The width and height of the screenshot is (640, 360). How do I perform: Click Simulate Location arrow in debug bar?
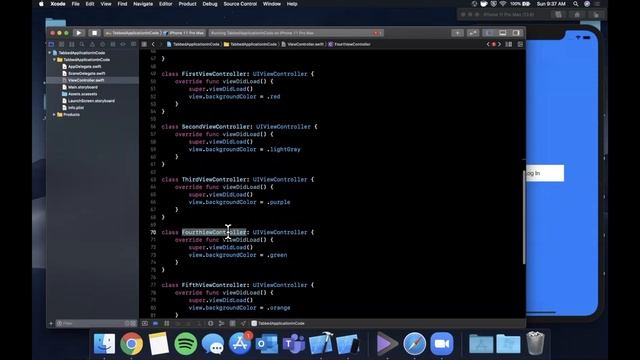(243, 323)
